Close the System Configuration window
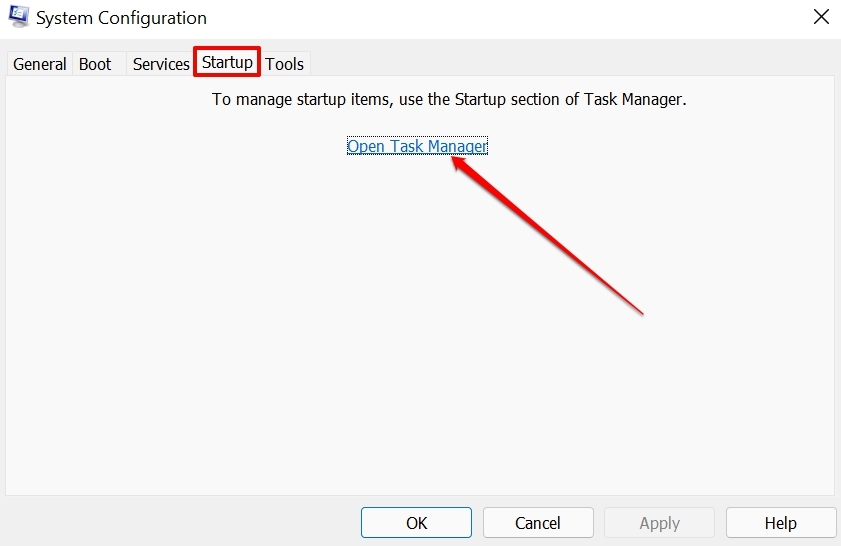The height and width of the screenshot is (546, 841). pos(821,17)
